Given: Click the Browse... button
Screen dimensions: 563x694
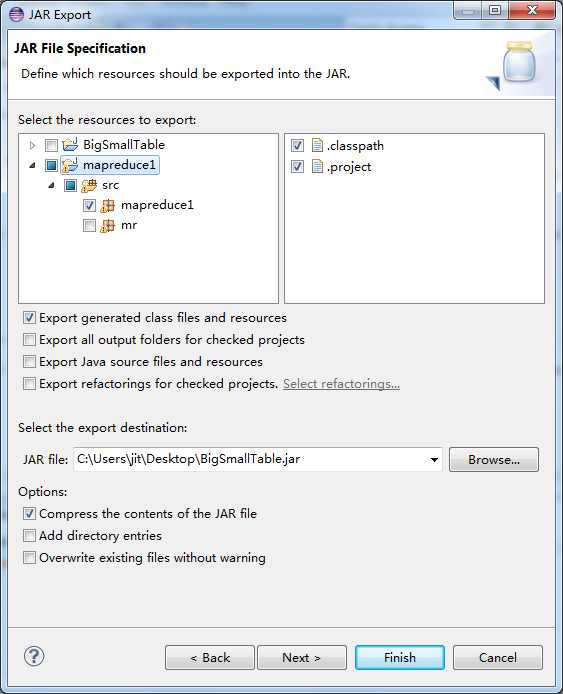Looking at the screenshot, I should (494, 459).
